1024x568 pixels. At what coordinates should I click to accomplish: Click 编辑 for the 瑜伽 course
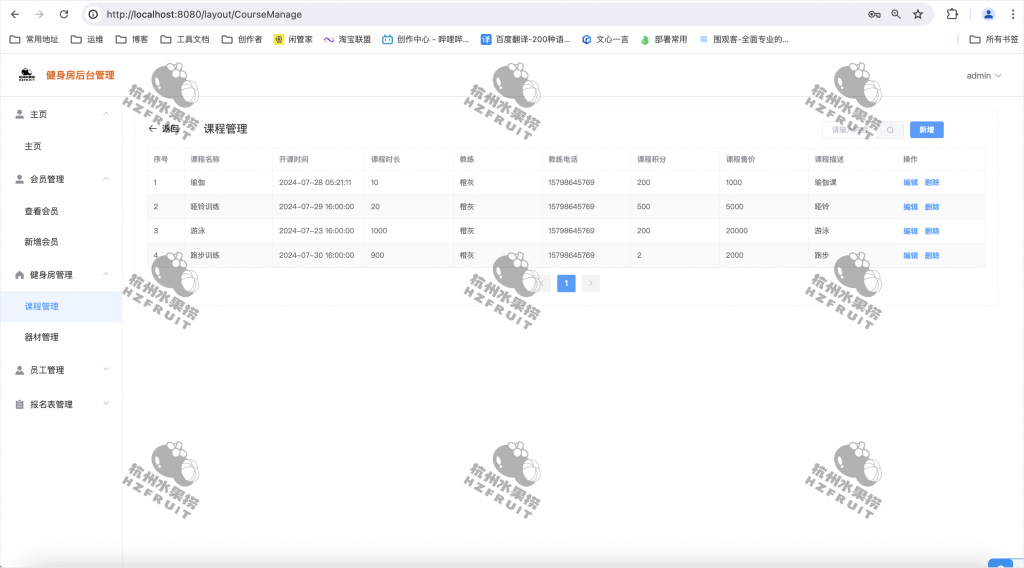(910, 183)
